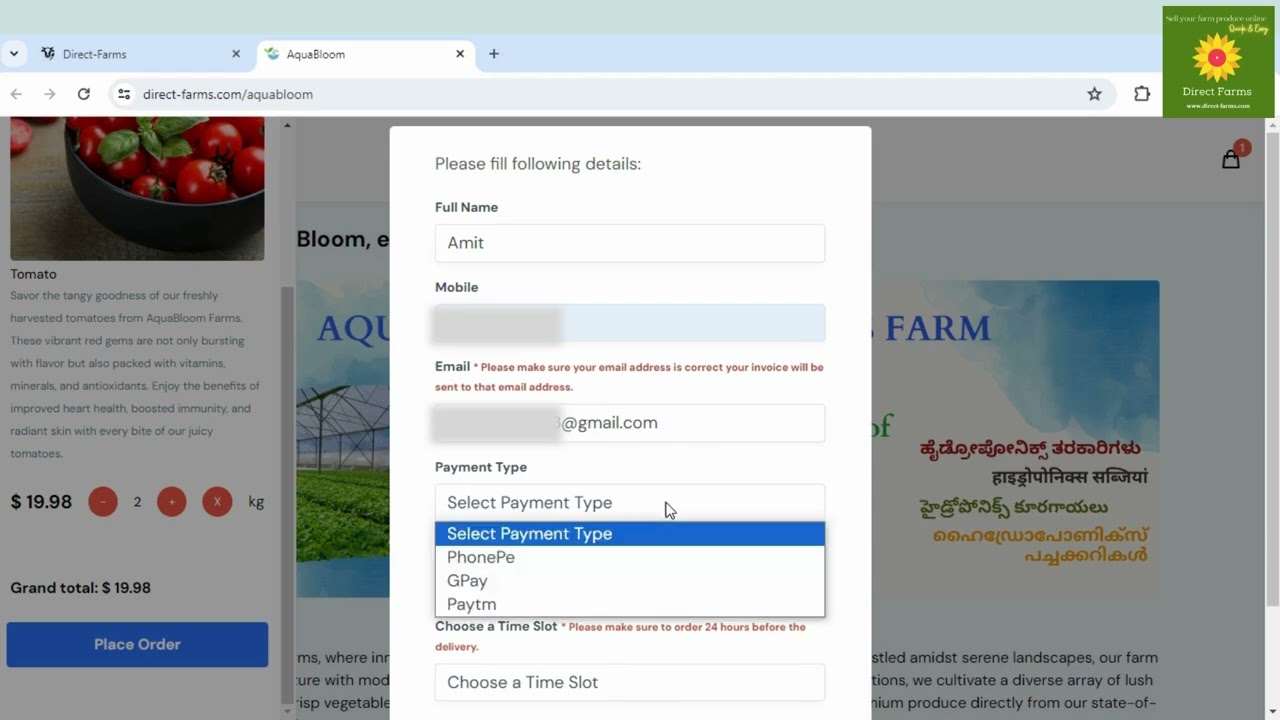Screen dimensions: 1280x720
Task: Click the $ 19.98 item price
Action: tap(41, 502)
